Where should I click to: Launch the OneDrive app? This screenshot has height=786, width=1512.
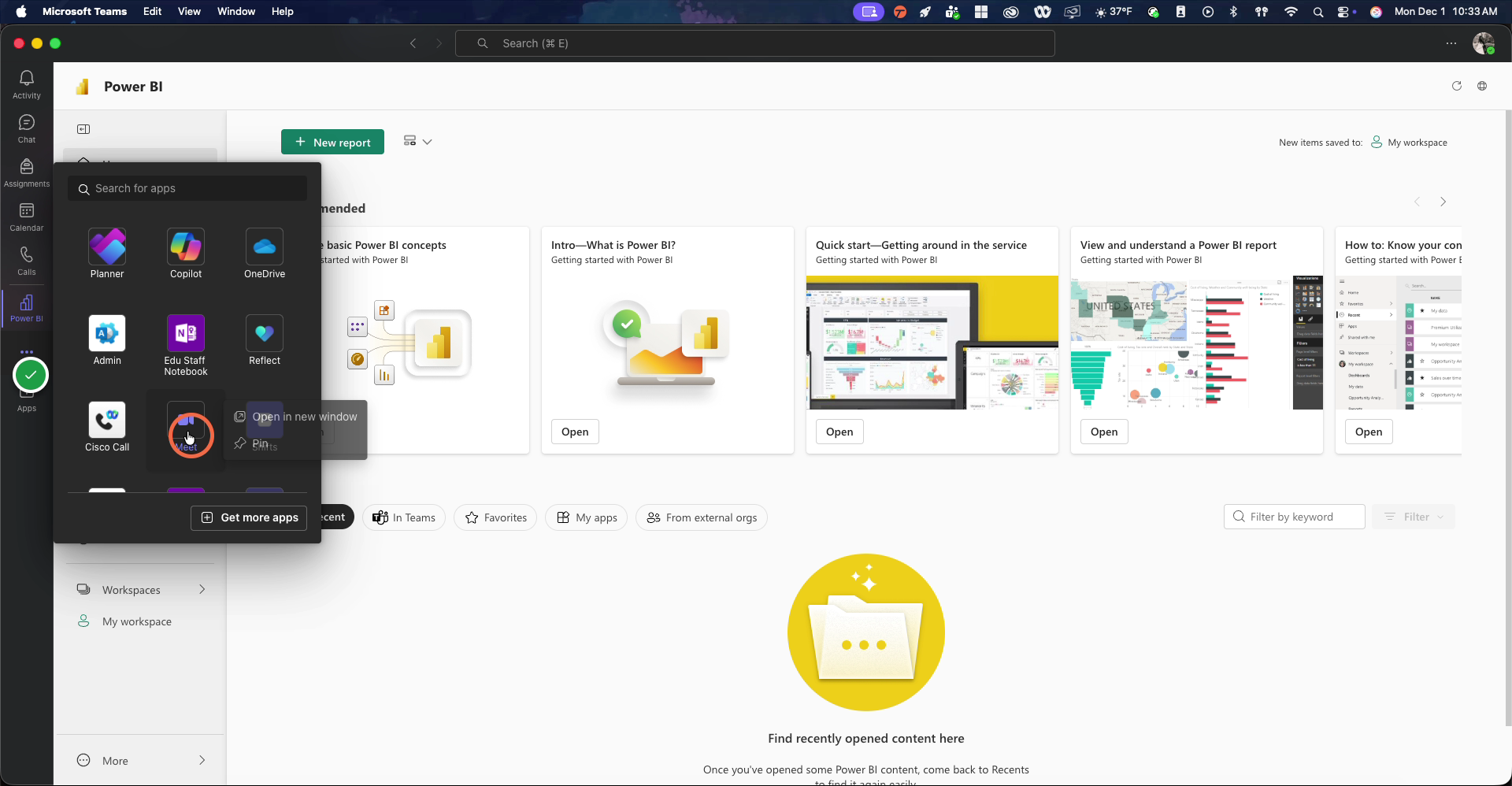[265, 254]
